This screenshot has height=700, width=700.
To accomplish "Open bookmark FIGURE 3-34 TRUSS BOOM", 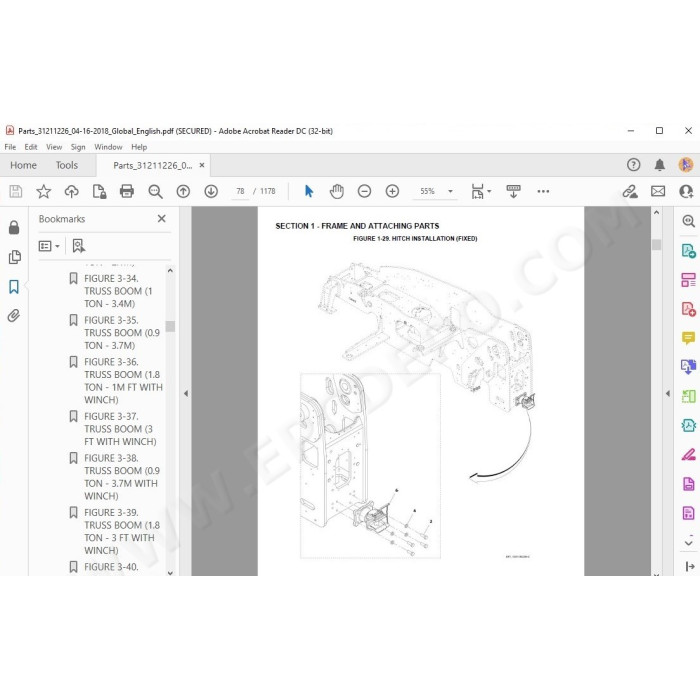I will point(118,291).
